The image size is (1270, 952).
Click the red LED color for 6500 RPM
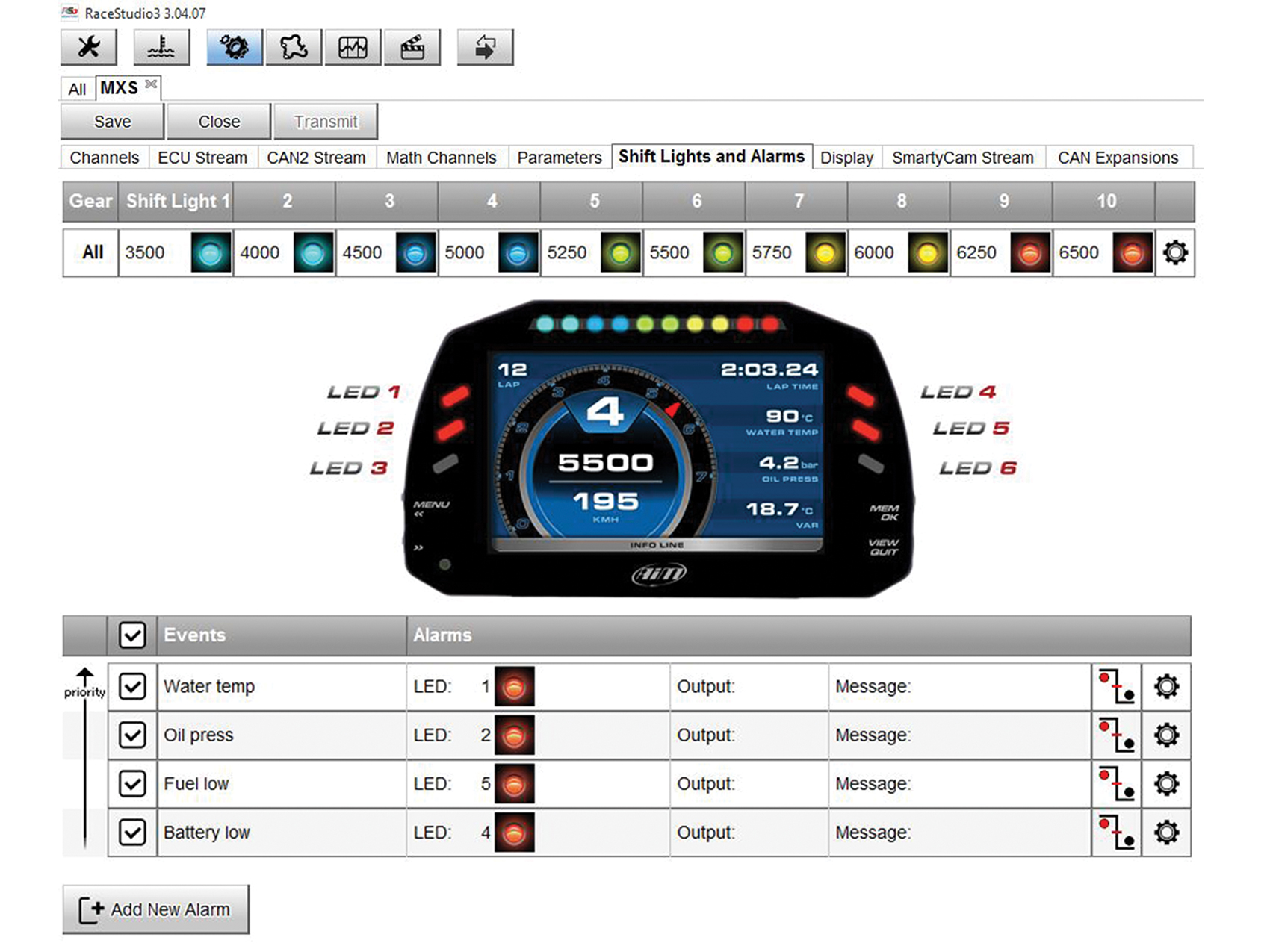(1131, 253)
